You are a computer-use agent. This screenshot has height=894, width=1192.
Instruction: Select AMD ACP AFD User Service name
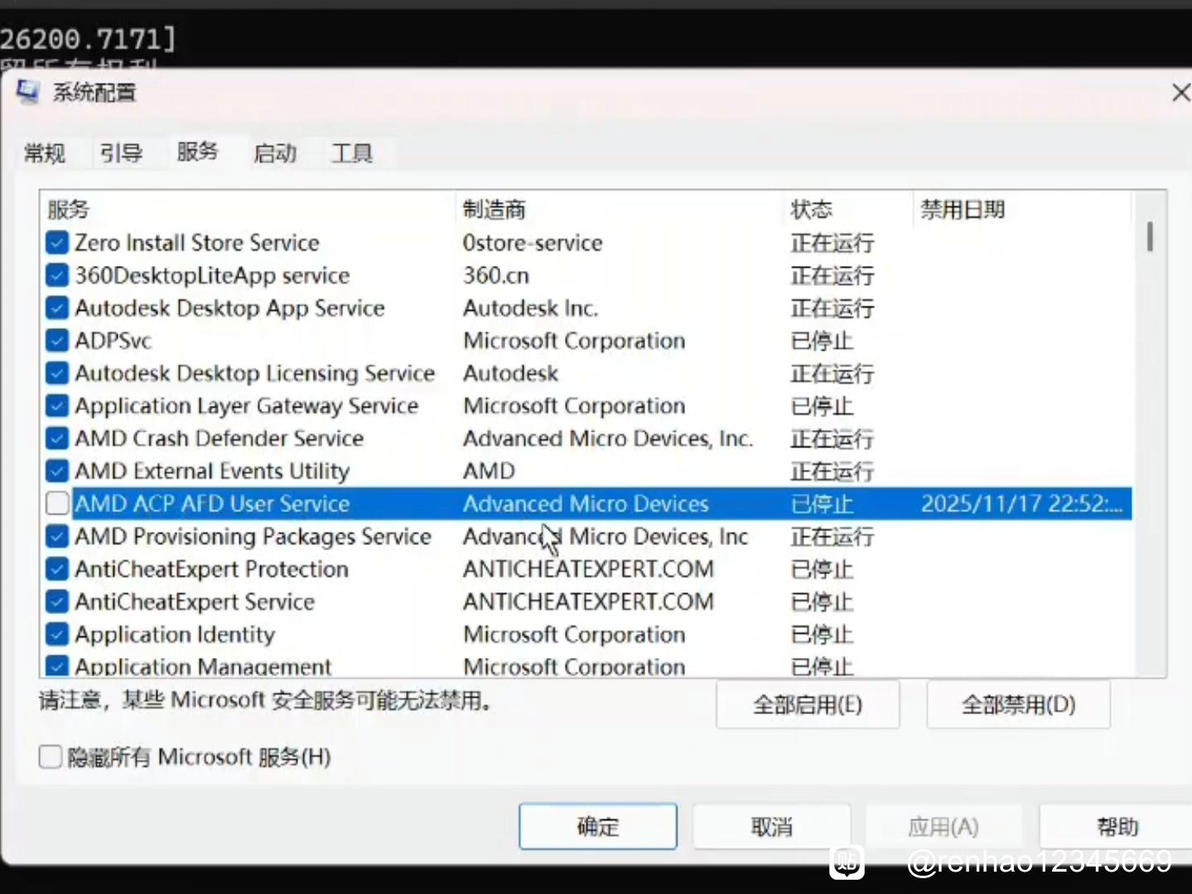coord(212,503)
